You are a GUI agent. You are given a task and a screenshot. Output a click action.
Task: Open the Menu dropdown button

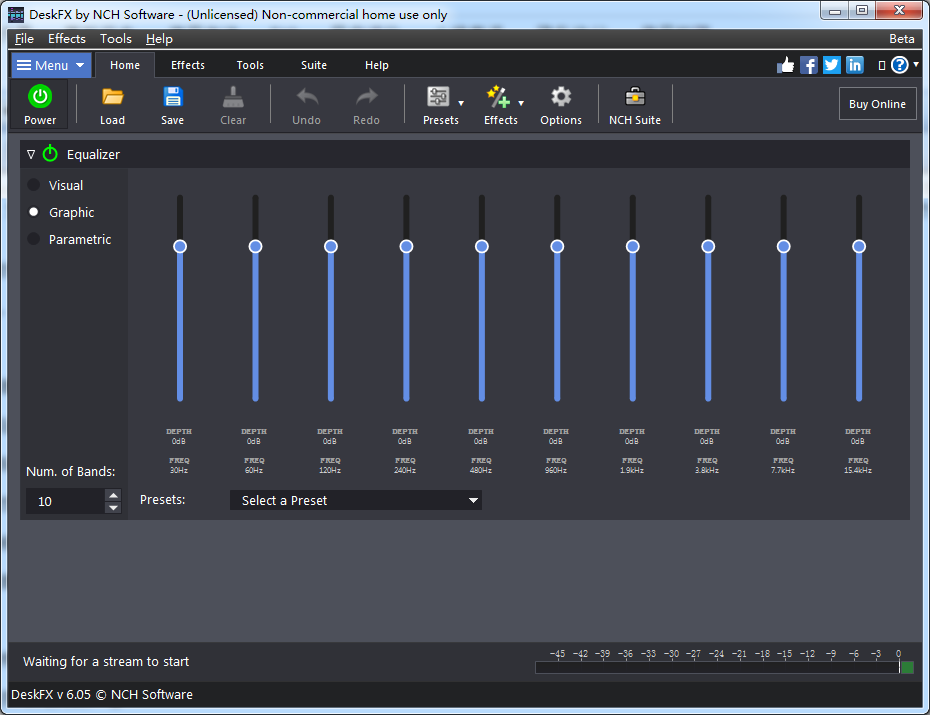coord(50,64)
